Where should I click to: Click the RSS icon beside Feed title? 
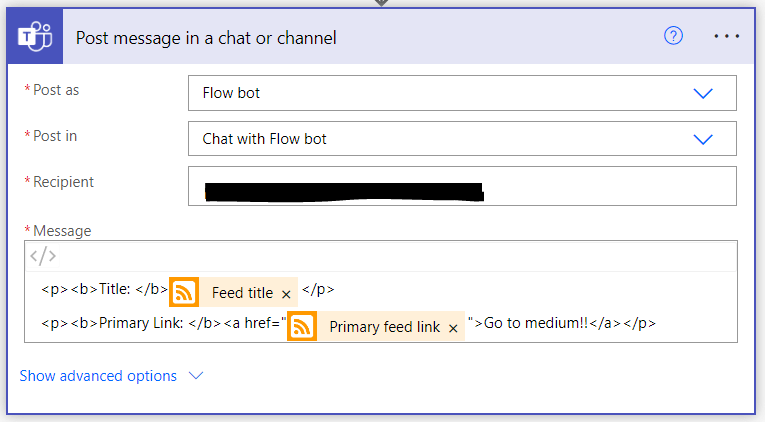point(184,292)
